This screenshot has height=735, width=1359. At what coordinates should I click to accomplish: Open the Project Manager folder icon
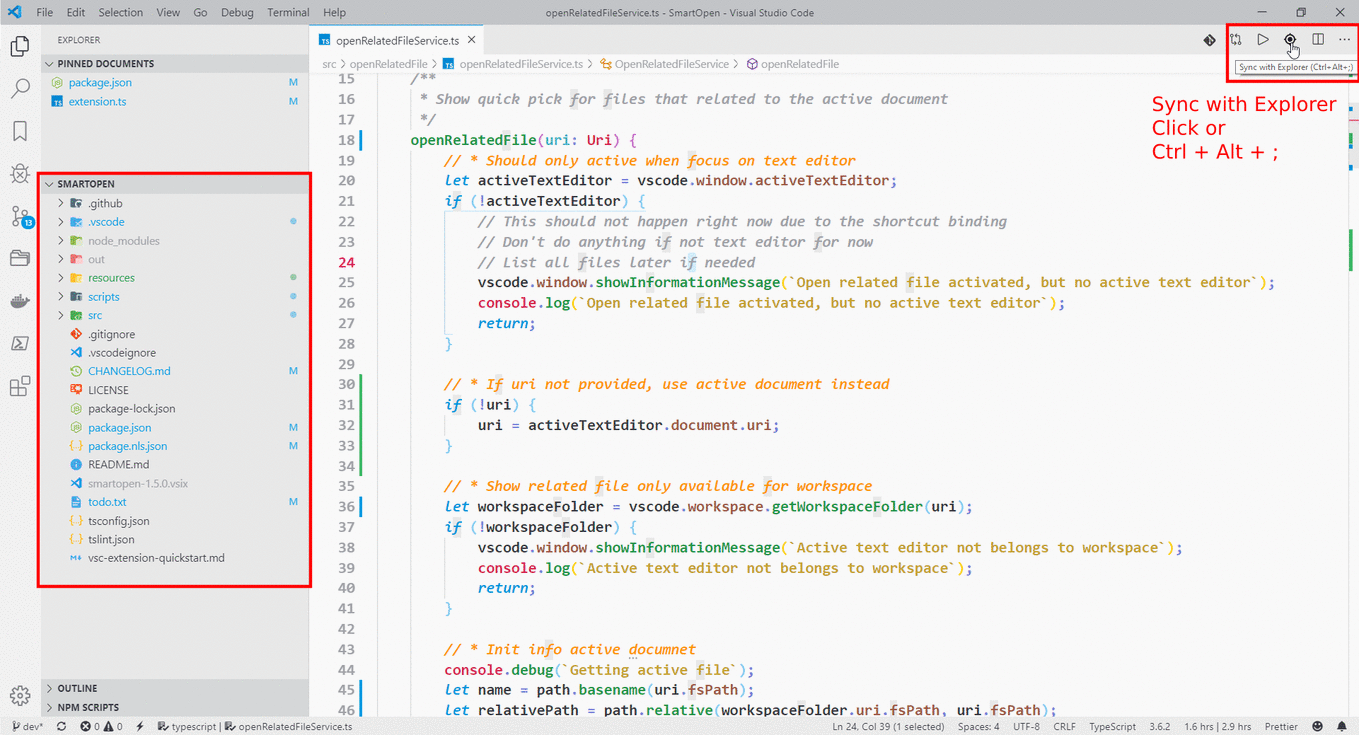[19, 259]
